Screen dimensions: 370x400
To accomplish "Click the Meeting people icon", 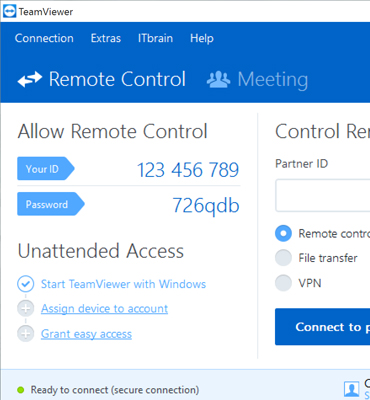I will pos(218,80).
